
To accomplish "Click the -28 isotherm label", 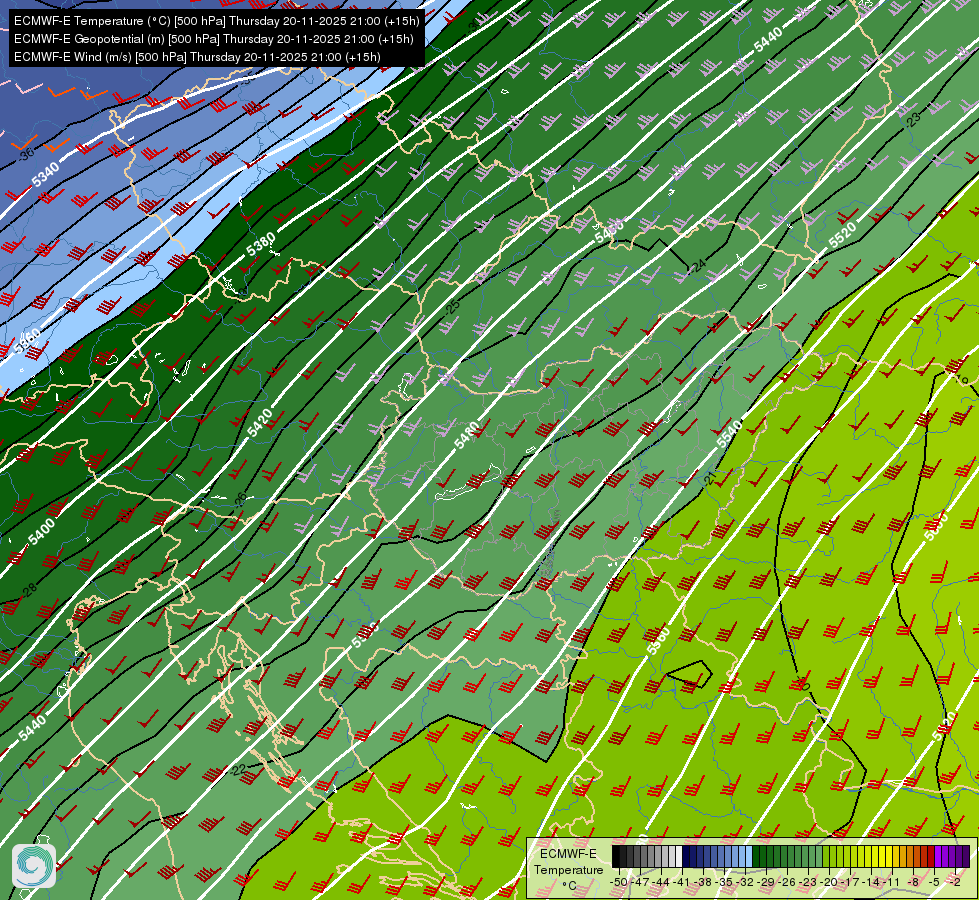I will coord(29,589).
